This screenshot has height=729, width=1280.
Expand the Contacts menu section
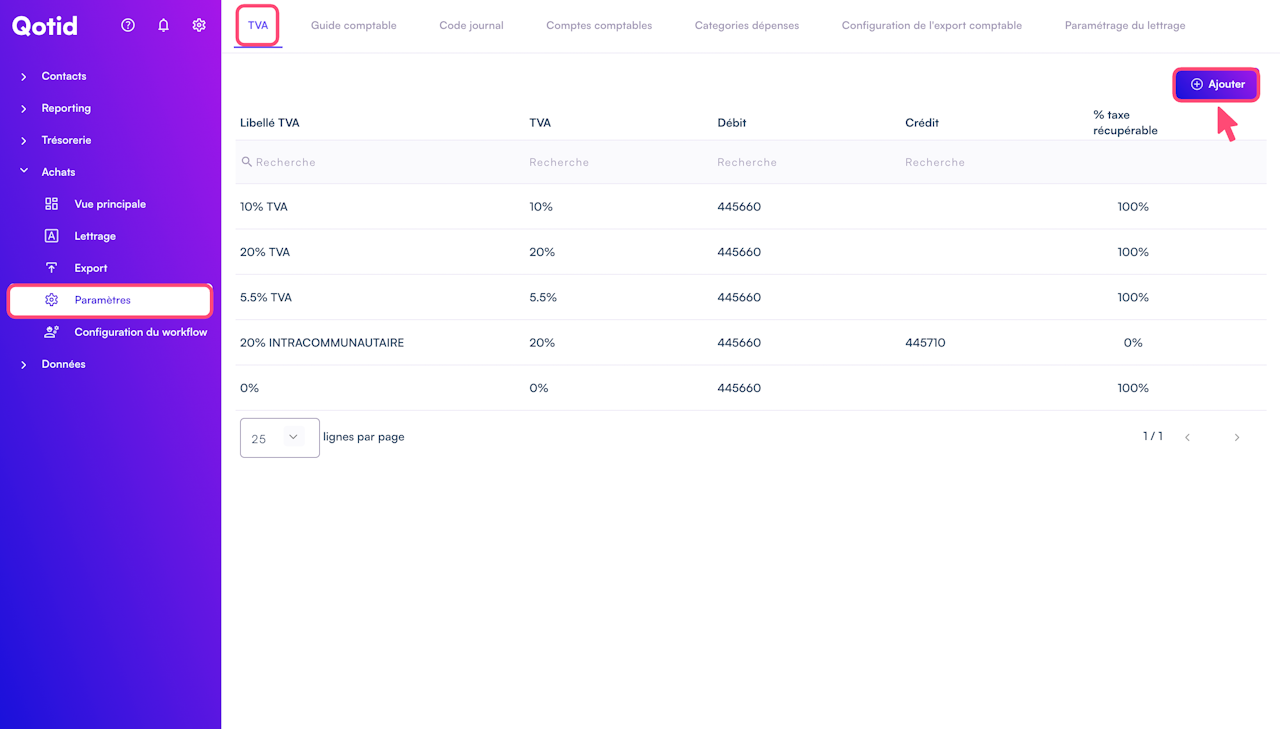point(24,76)
